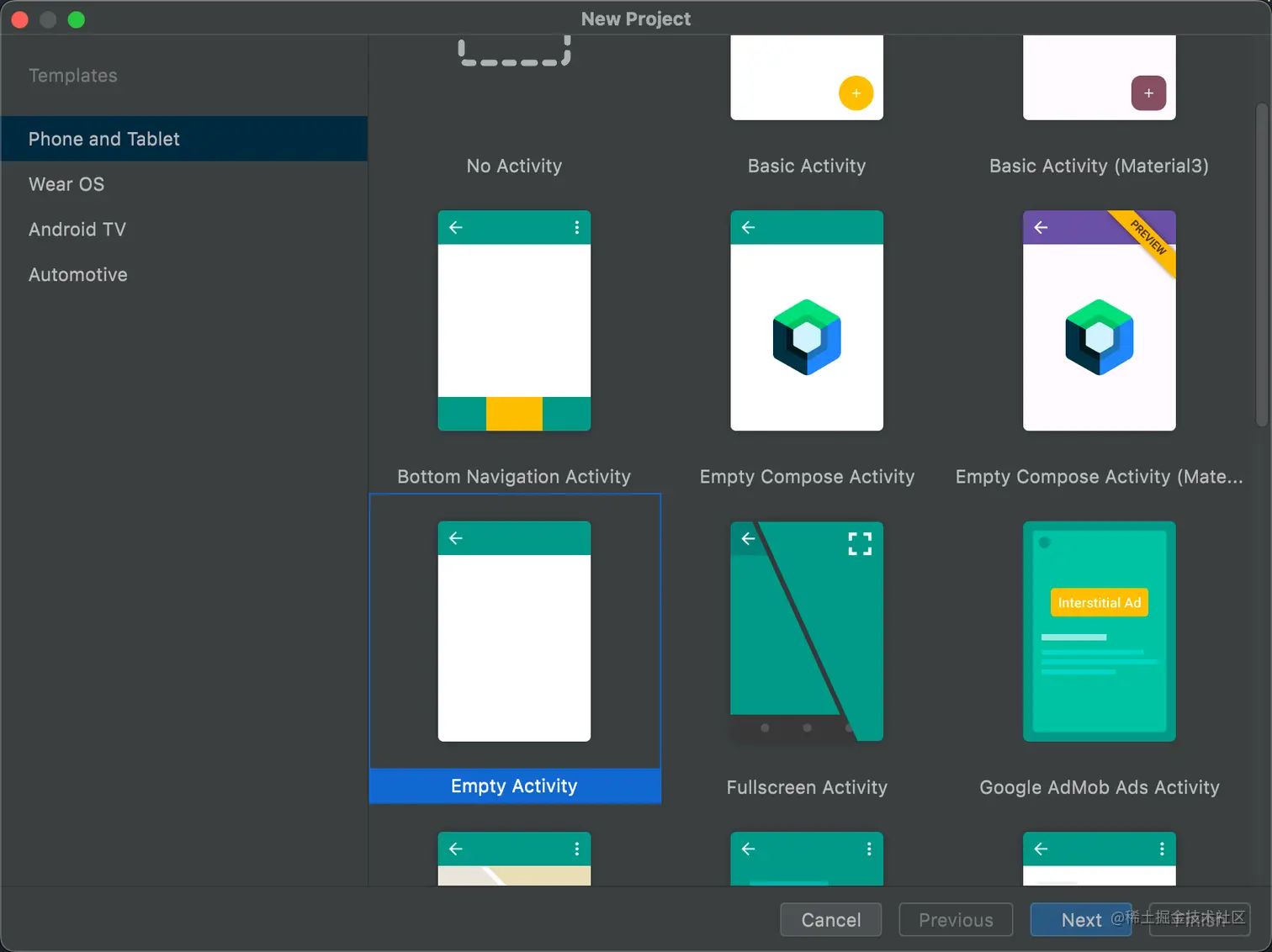1272x952 pixels.
Task: Choose Automotive templates category
Action: point(183,275)
